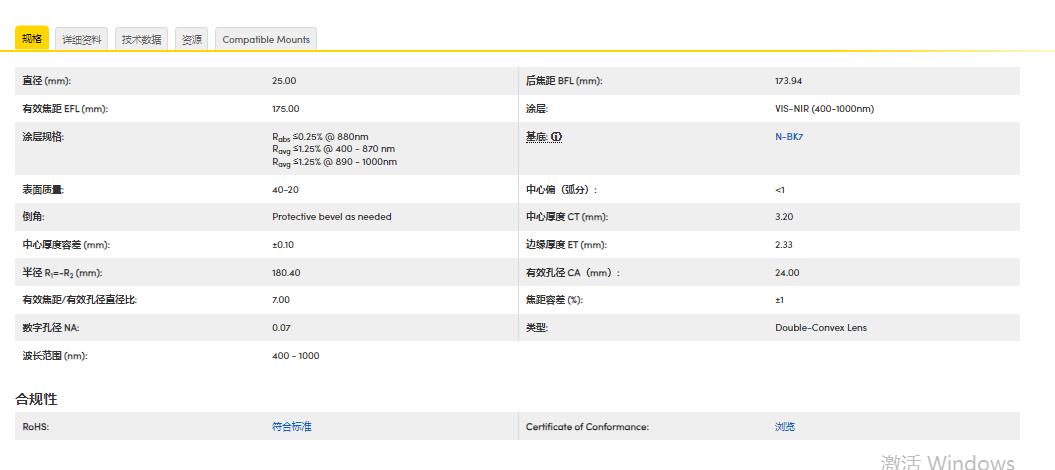Click the 24.00 clear aperture value
The height and width of the screenshot is (470, 1055).
[x=787, y=273]
